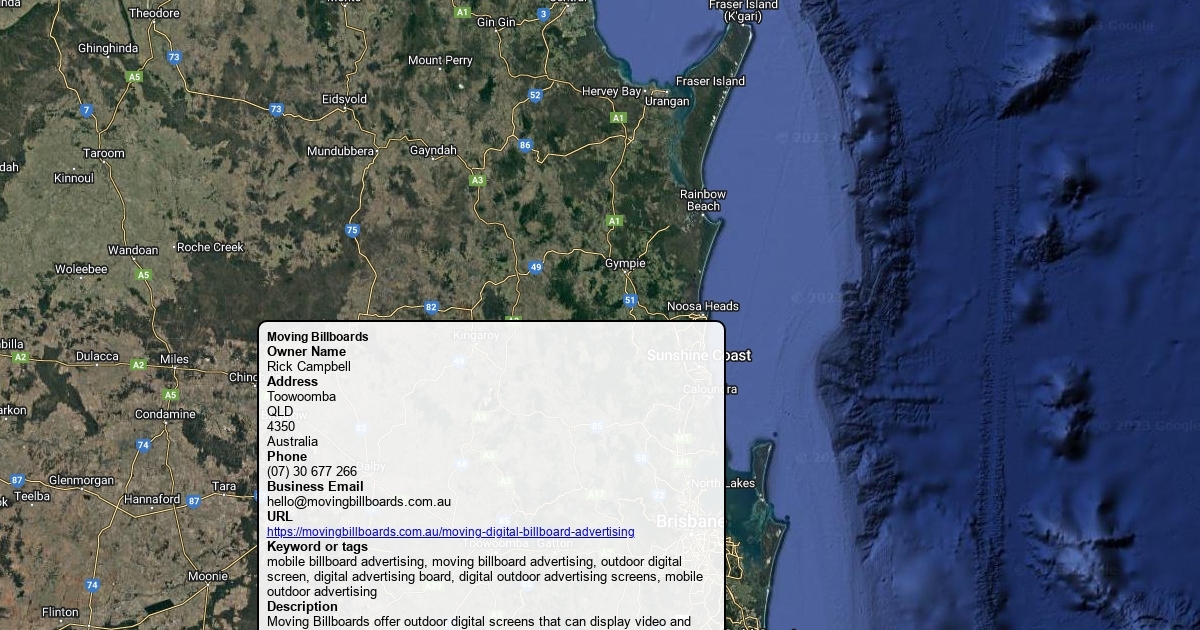Click the Mount Perry map label
The image size is (1200, 630).
(440, 61)
